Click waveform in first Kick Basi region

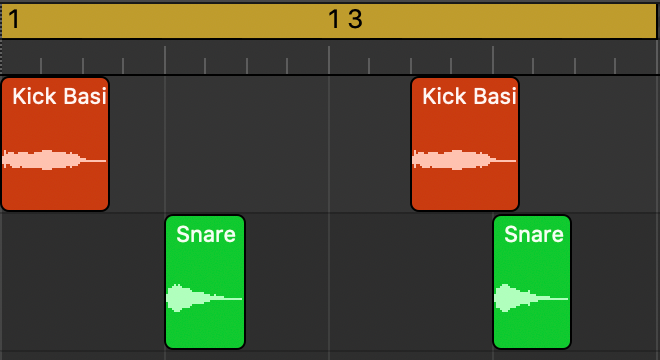[54, 160]
